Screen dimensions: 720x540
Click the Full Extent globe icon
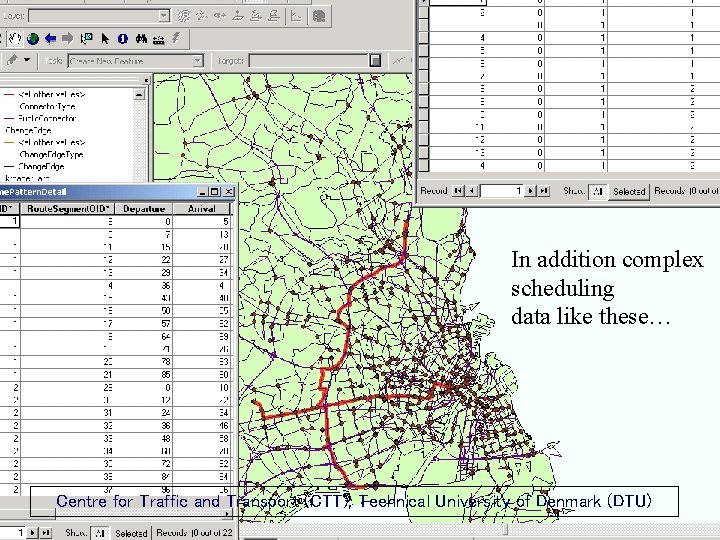[x=33, y=39]
